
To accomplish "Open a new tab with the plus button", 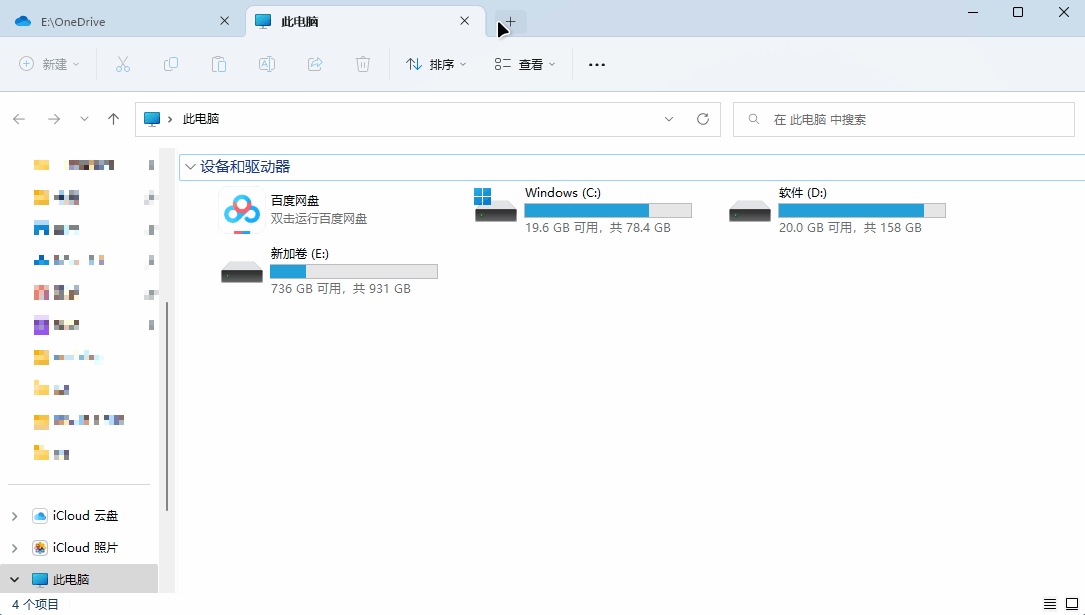I will tap(509, 22).
